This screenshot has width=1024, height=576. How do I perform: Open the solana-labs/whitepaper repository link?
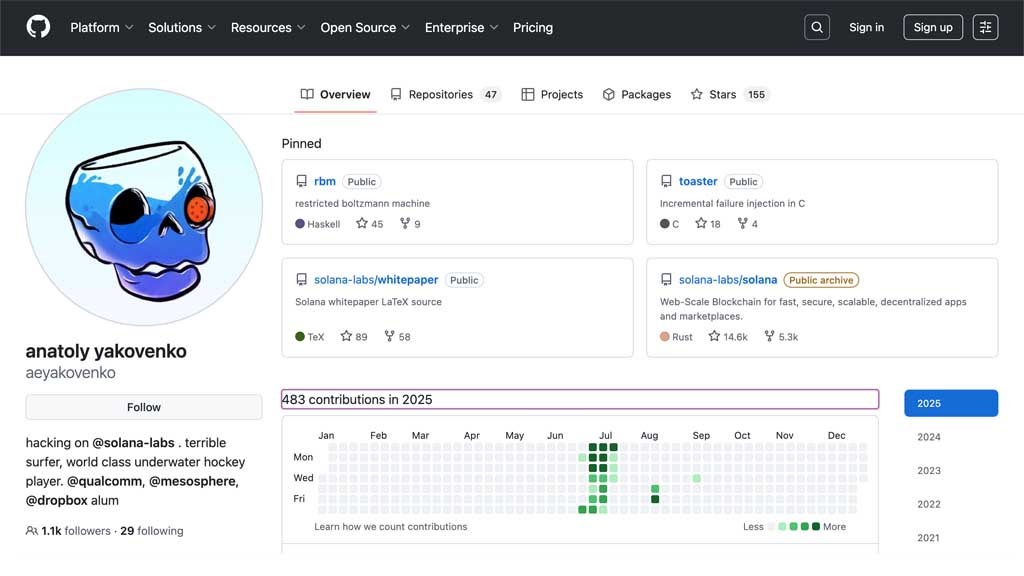[x=376, y=280]
